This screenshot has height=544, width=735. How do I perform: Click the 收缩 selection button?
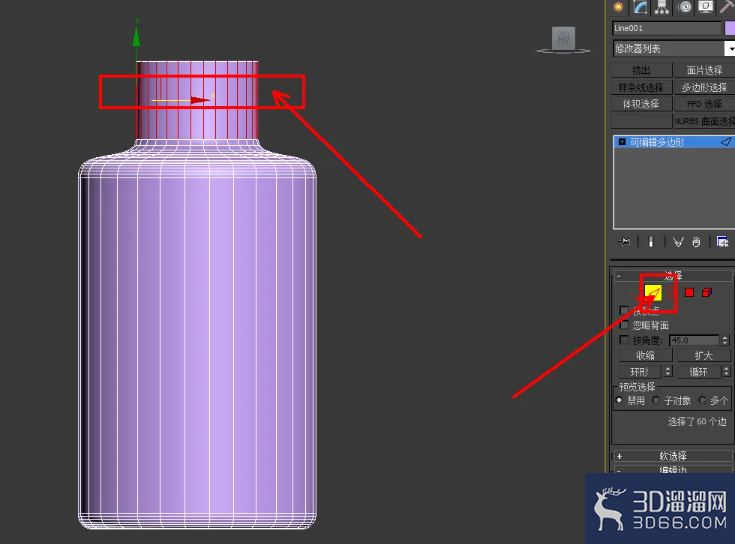[x=645, y=355]
